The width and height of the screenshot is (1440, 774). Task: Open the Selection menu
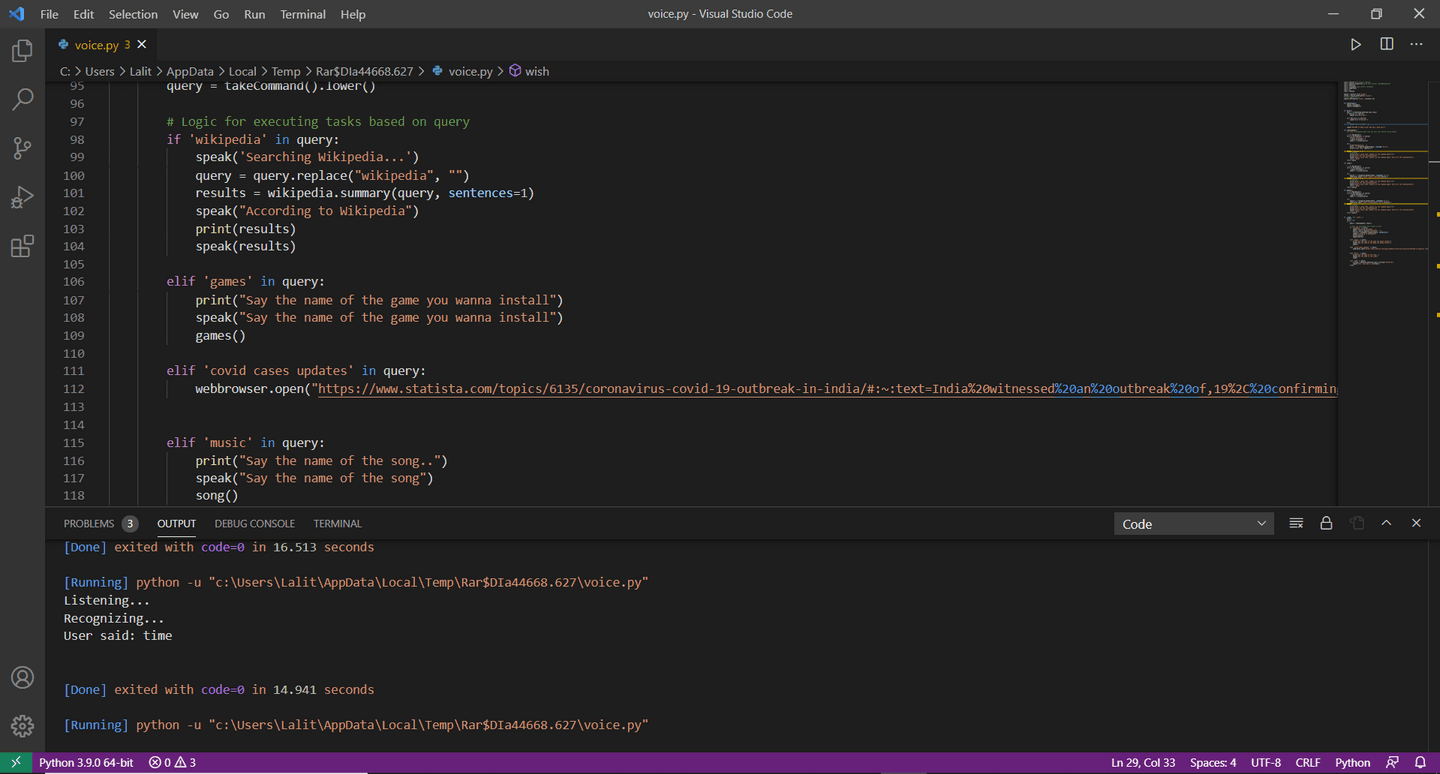[133, 14]
